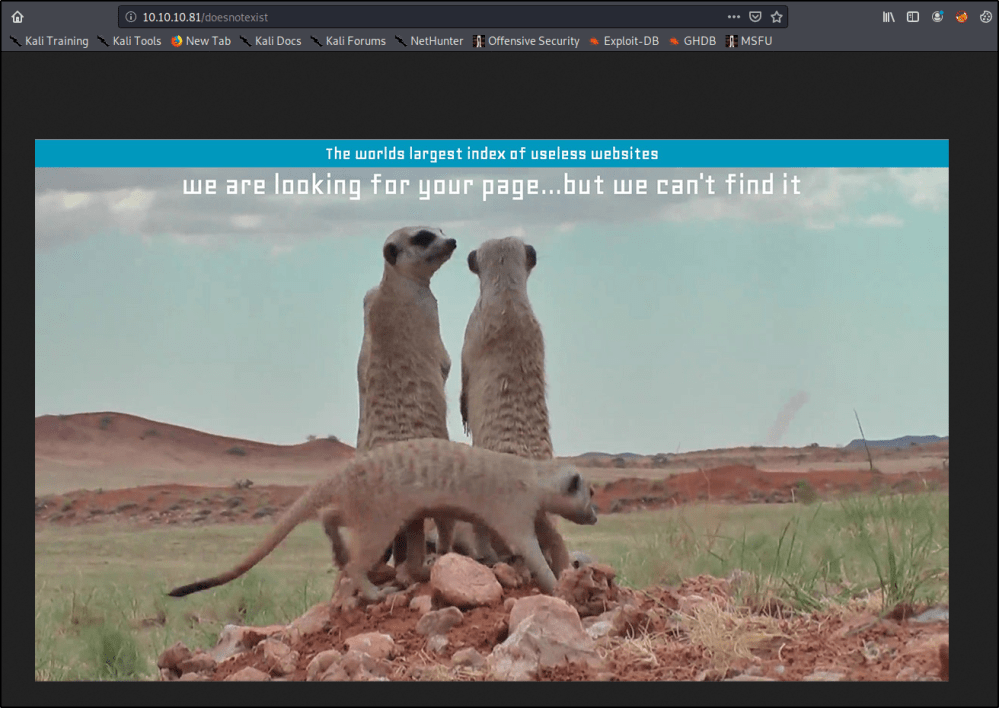The width and height of the screenshot is (999, 708).
Task: Open the Firefox account icon
Action: [937, 17]
